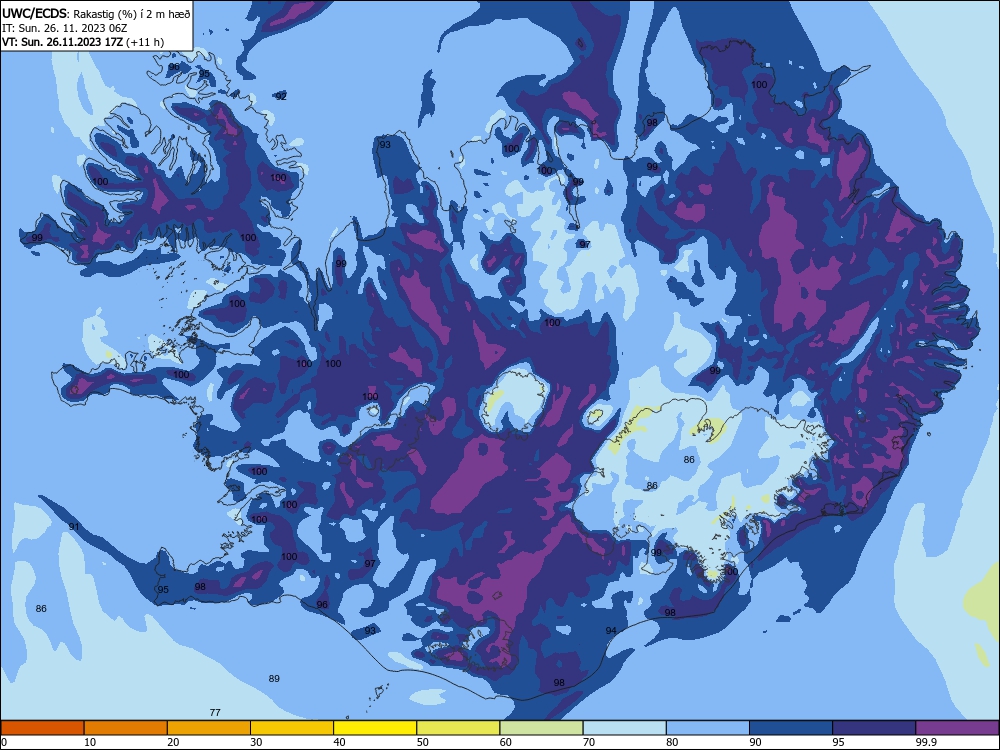The image size is (1000, 750).
Task: Select the legend tick label "90"
Action: [x=755, y=742]
